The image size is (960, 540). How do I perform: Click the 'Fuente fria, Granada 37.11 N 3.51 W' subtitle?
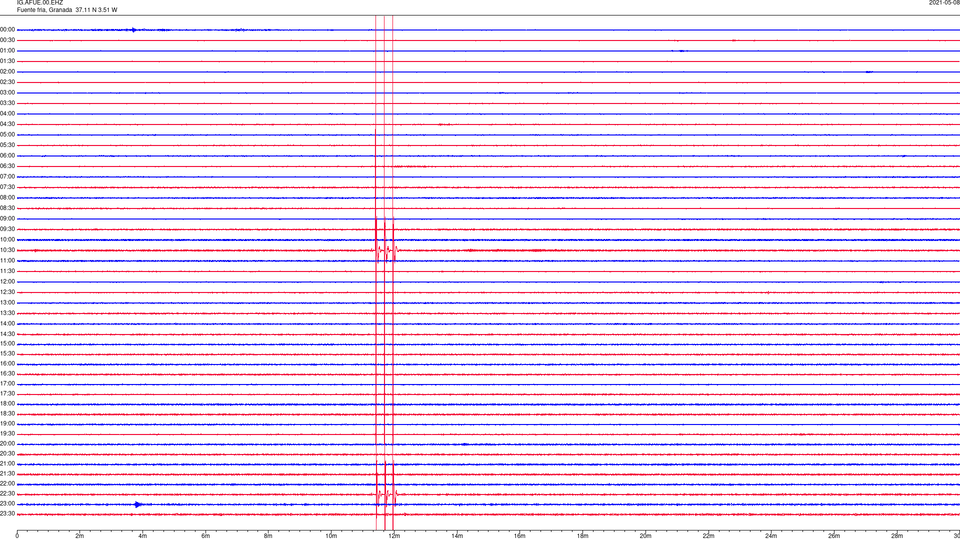[x=67, y=10]
